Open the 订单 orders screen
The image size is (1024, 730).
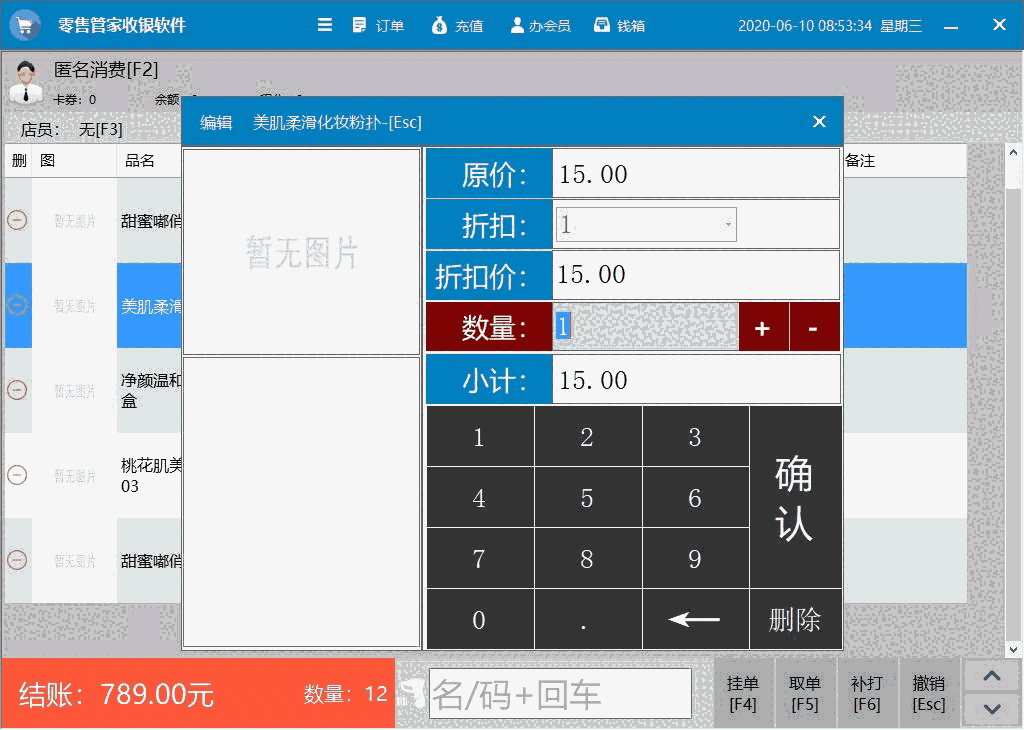pyautogui.click(x=378, y=25)
